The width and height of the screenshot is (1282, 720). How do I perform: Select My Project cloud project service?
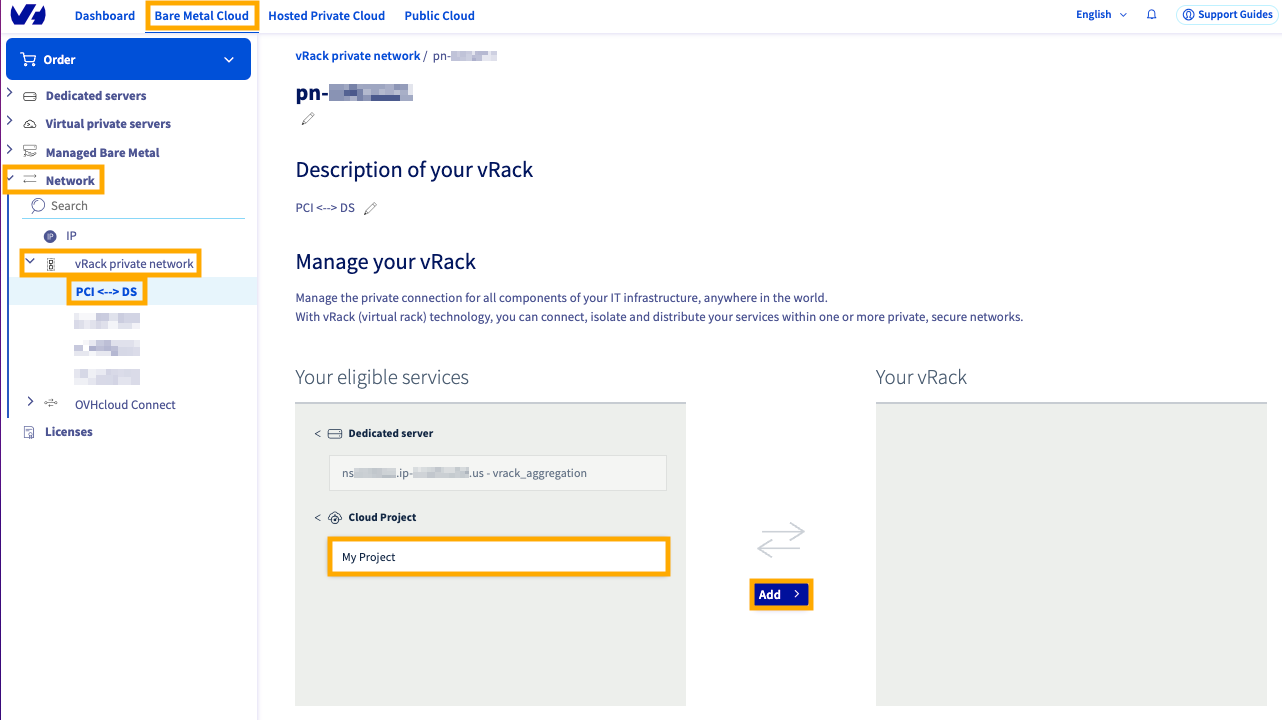(x=498, y=557)
